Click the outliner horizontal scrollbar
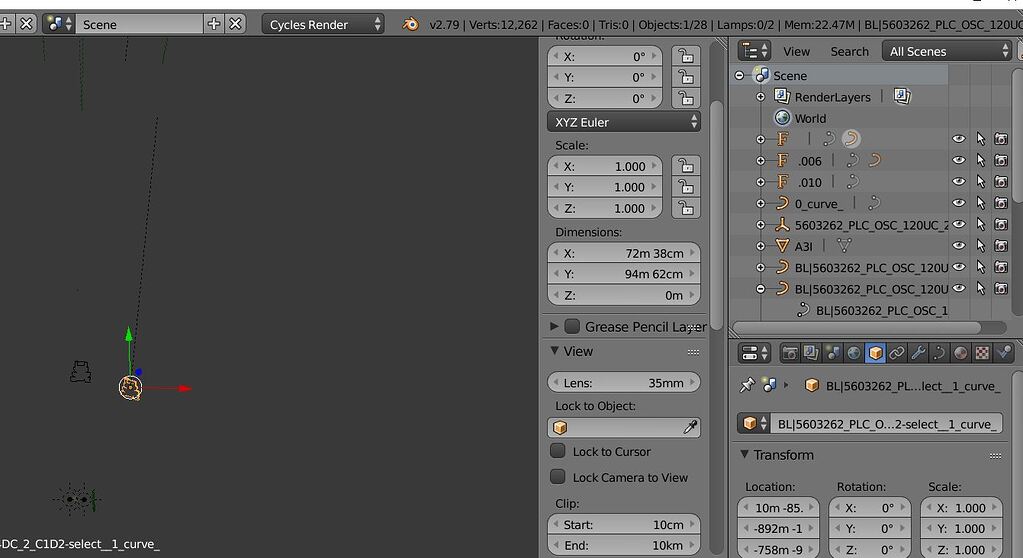Image resolution: width=1023 pixels, height=558 pixels. [x=857, y=327]
